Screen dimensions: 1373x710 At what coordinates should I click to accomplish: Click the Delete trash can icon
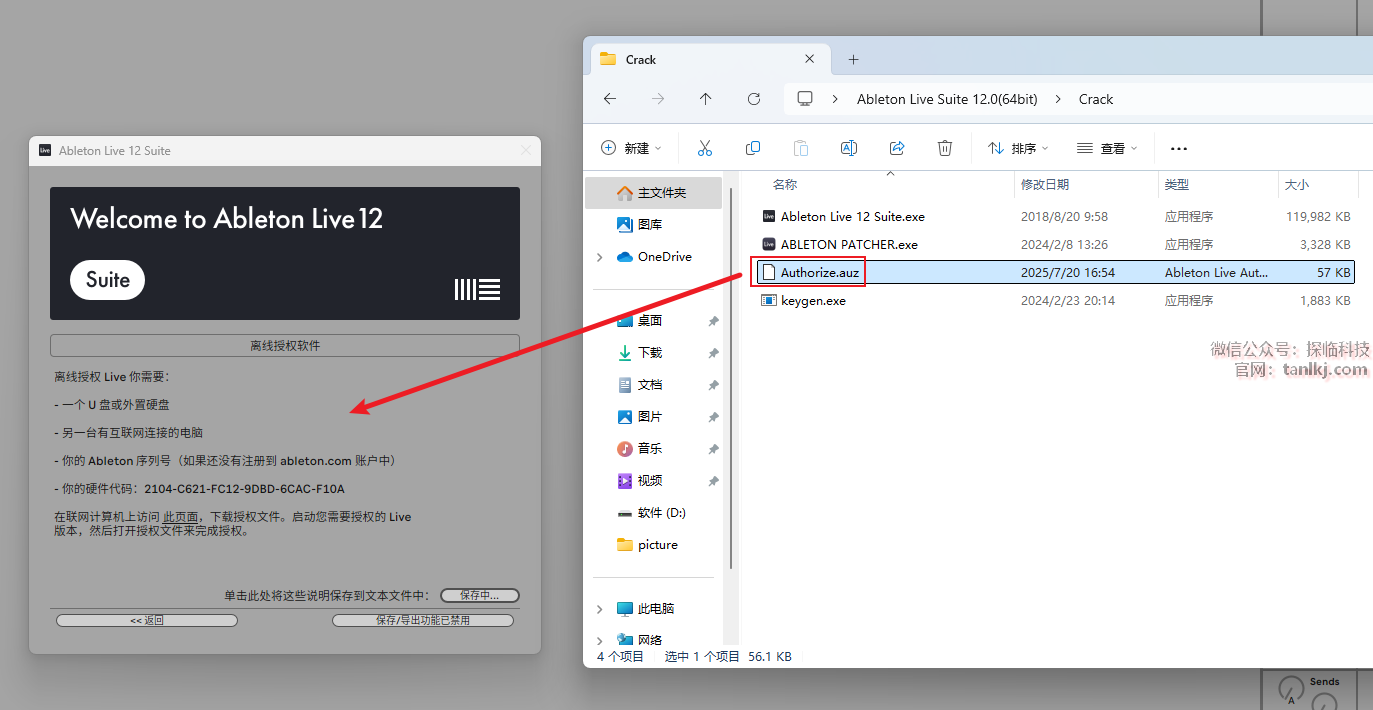pyautogui.click(x=945, y=148)
